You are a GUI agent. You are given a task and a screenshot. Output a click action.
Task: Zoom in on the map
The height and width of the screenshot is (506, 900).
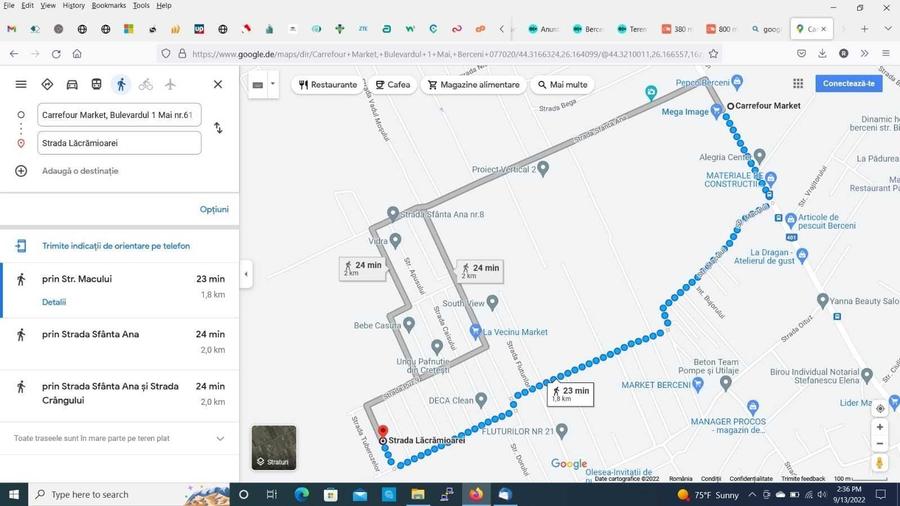[x=880, y=427]
